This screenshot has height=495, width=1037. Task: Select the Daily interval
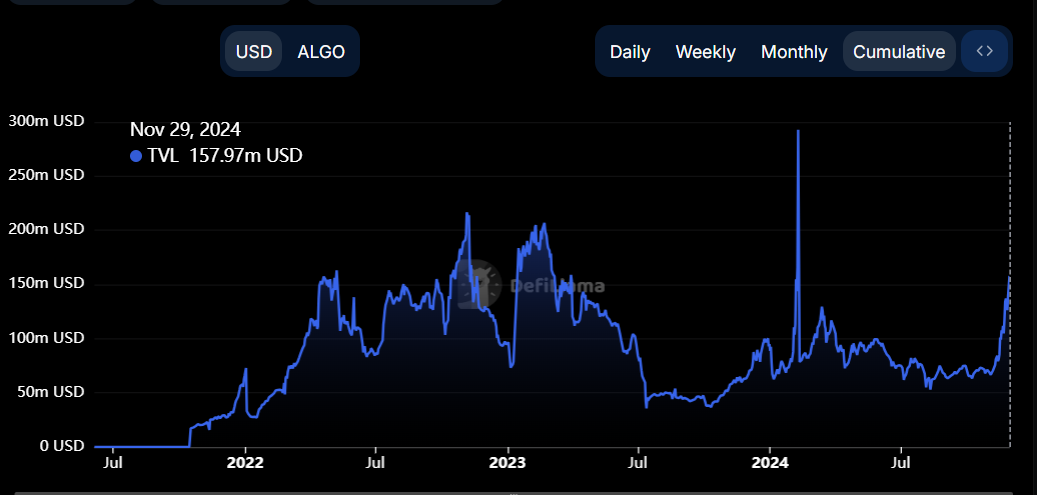tap(630, 52)
